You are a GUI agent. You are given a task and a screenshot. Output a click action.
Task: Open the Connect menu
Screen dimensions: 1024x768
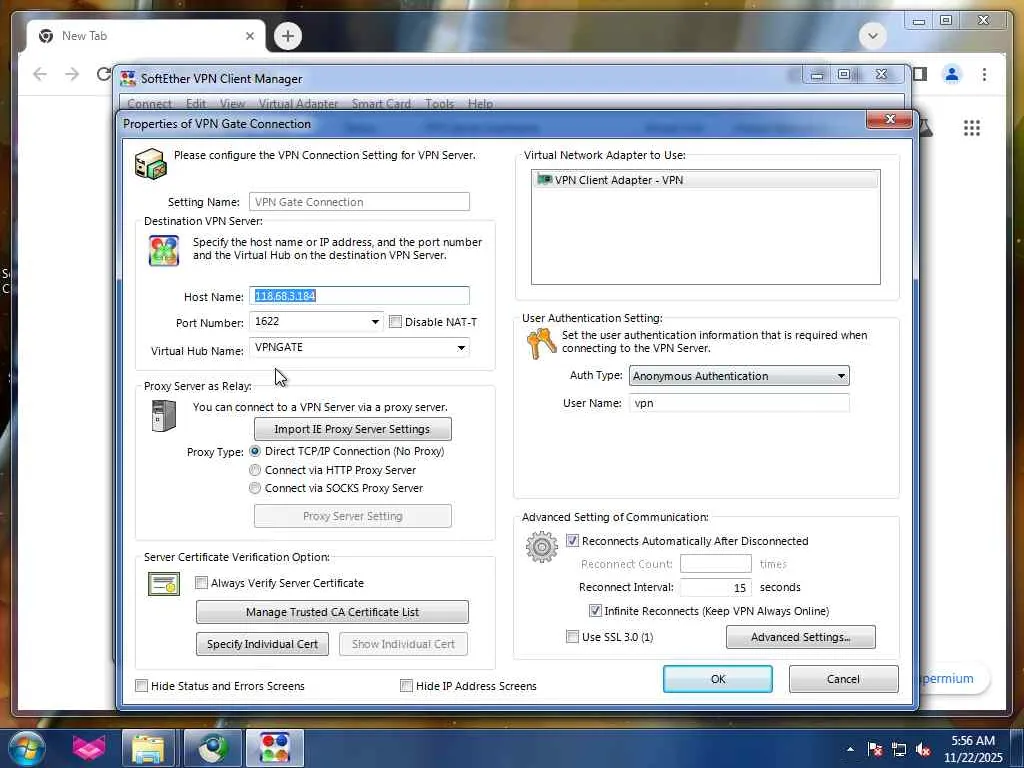pos(149,104)
